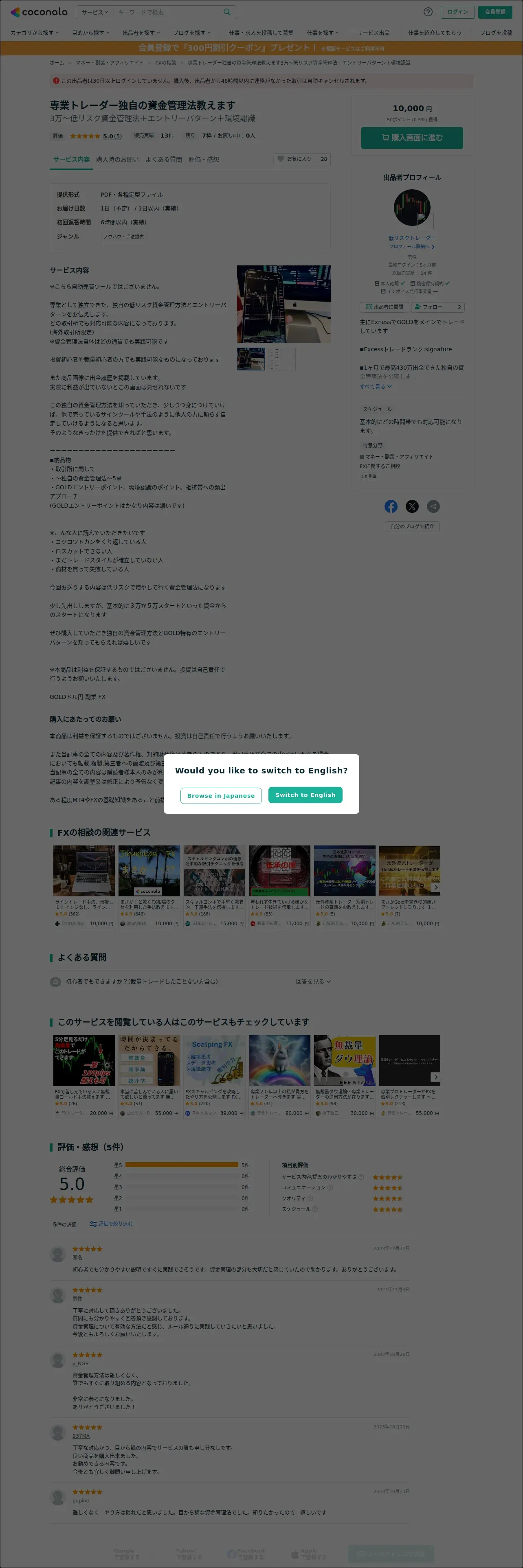Open the Scalping FX service card
Image resolution: width=523 pixels, height=1568 pixels.
tap(214, 1077)
